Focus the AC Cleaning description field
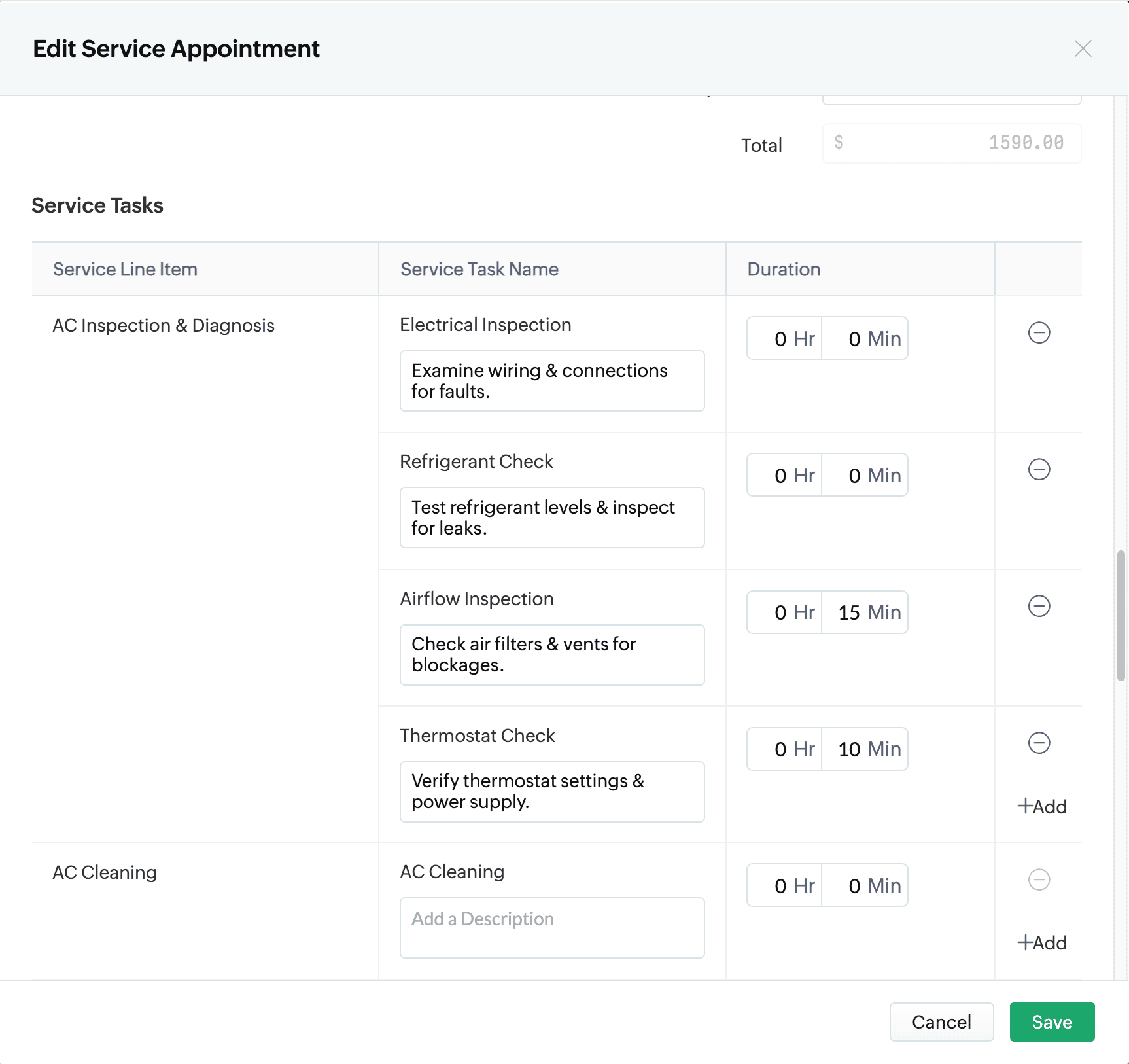Viewport: 1129px width, 1064px height. click(551, 928)
